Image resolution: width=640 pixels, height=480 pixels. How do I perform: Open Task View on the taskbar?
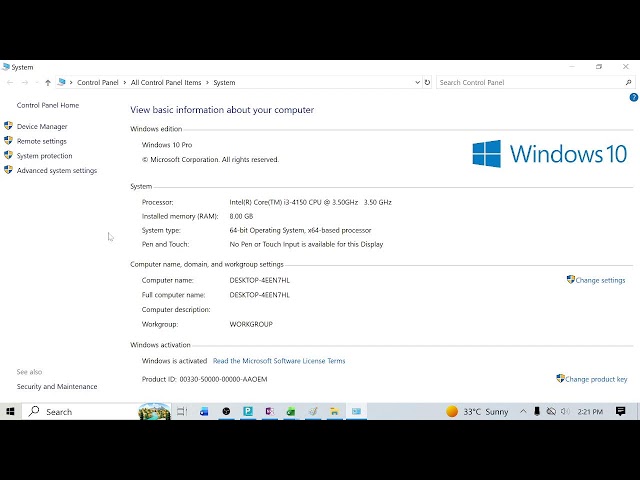[x=182, y=411]
